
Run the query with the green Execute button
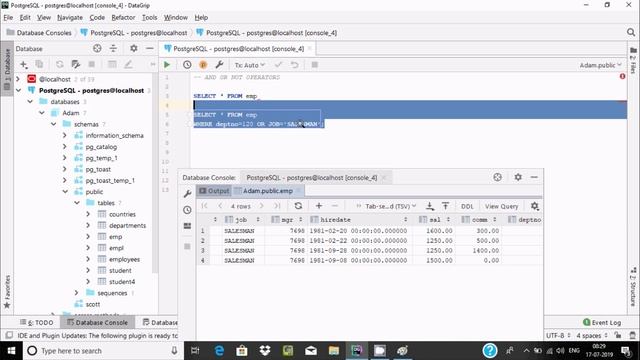pyautogui.click(x=167, y=64)
